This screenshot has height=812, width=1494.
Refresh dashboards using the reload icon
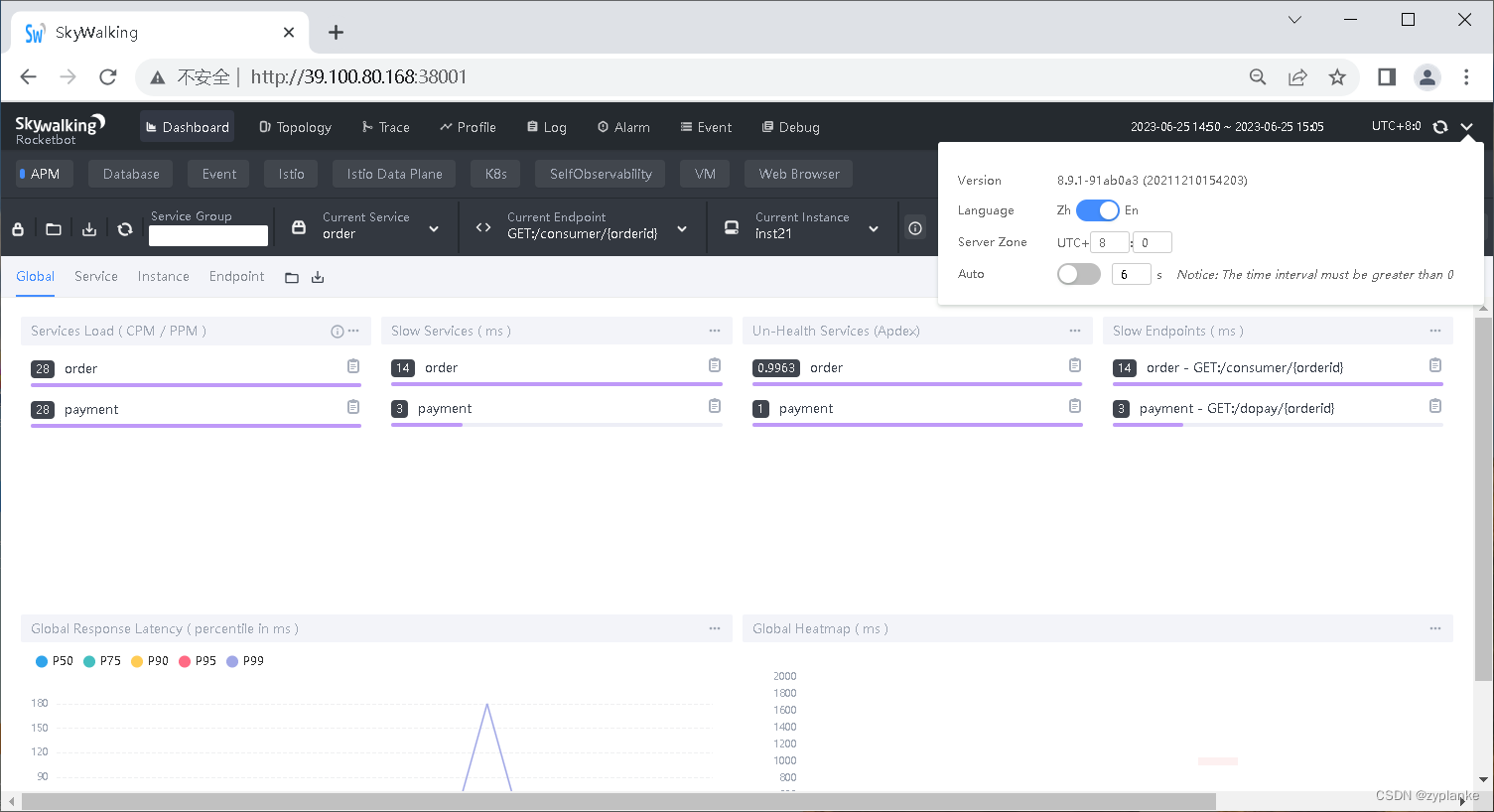click(124, 227)
